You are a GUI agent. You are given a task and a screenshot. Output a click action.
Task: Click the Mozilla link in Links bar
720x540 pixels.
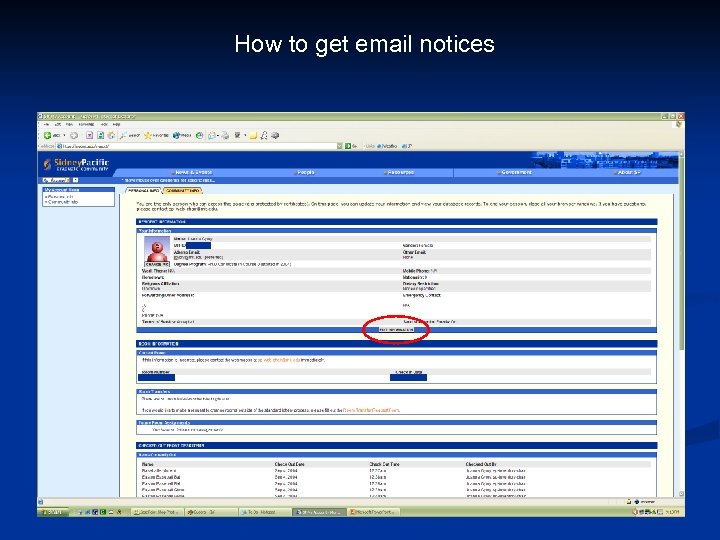pyautogui.click(x=387, y=146)
